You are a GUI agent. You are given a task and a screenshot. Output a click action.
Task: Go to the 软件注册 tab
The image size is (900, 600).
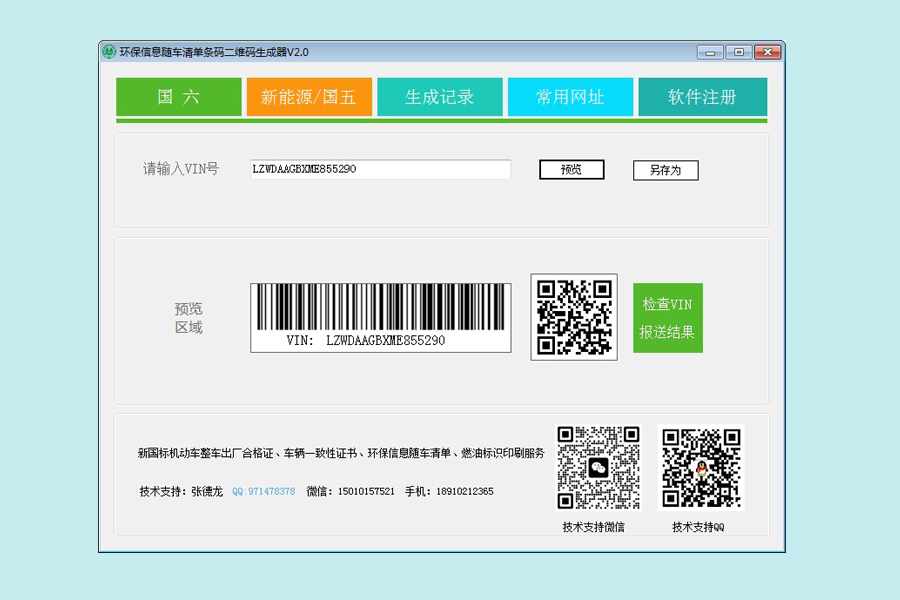(x=702, y=97)
